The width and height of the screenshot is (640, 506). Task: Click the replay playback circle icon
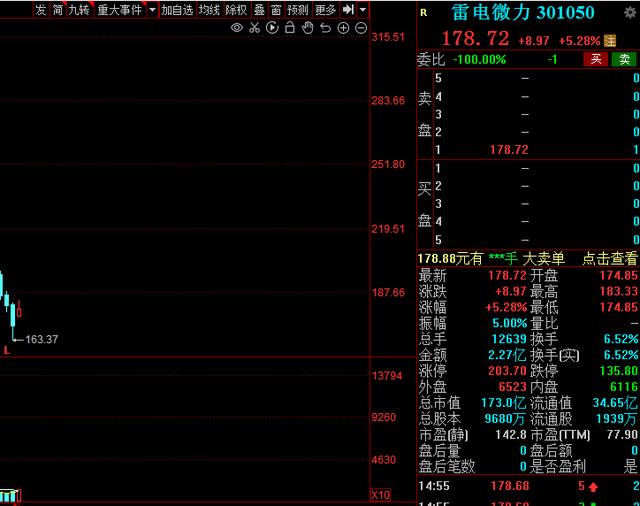(x=272, y=28)
